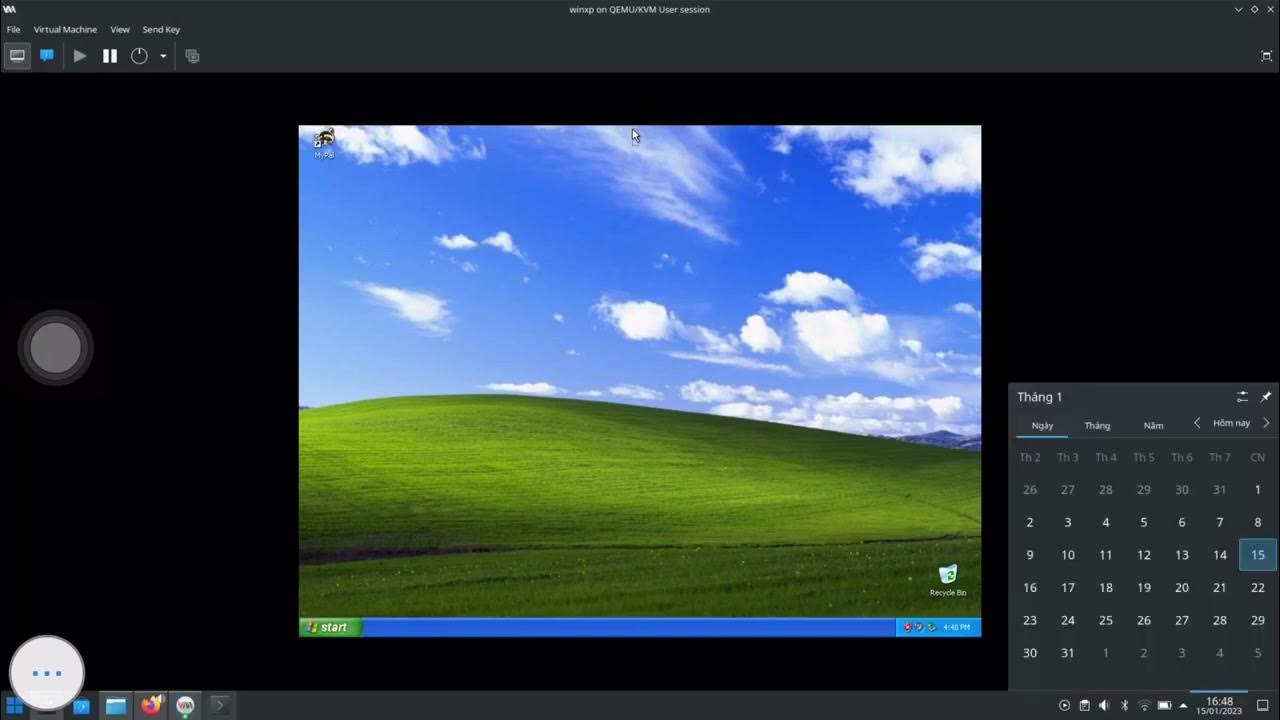Viewport: 1280px width, 720px height.
Task: Open the calendar configure settings icon
Action: click(x=1242, y=397)
